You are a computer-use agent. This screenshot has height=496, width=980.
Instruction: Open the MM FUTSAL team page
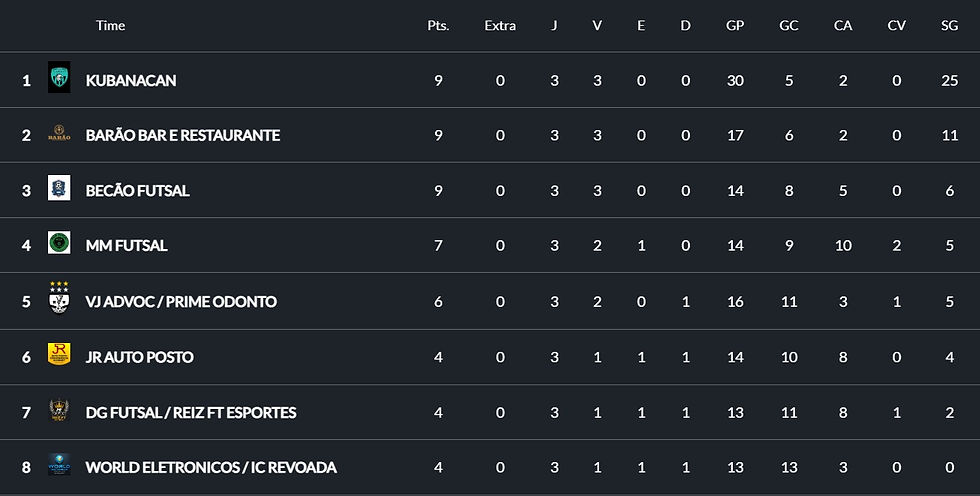click(x=127, y=245)
